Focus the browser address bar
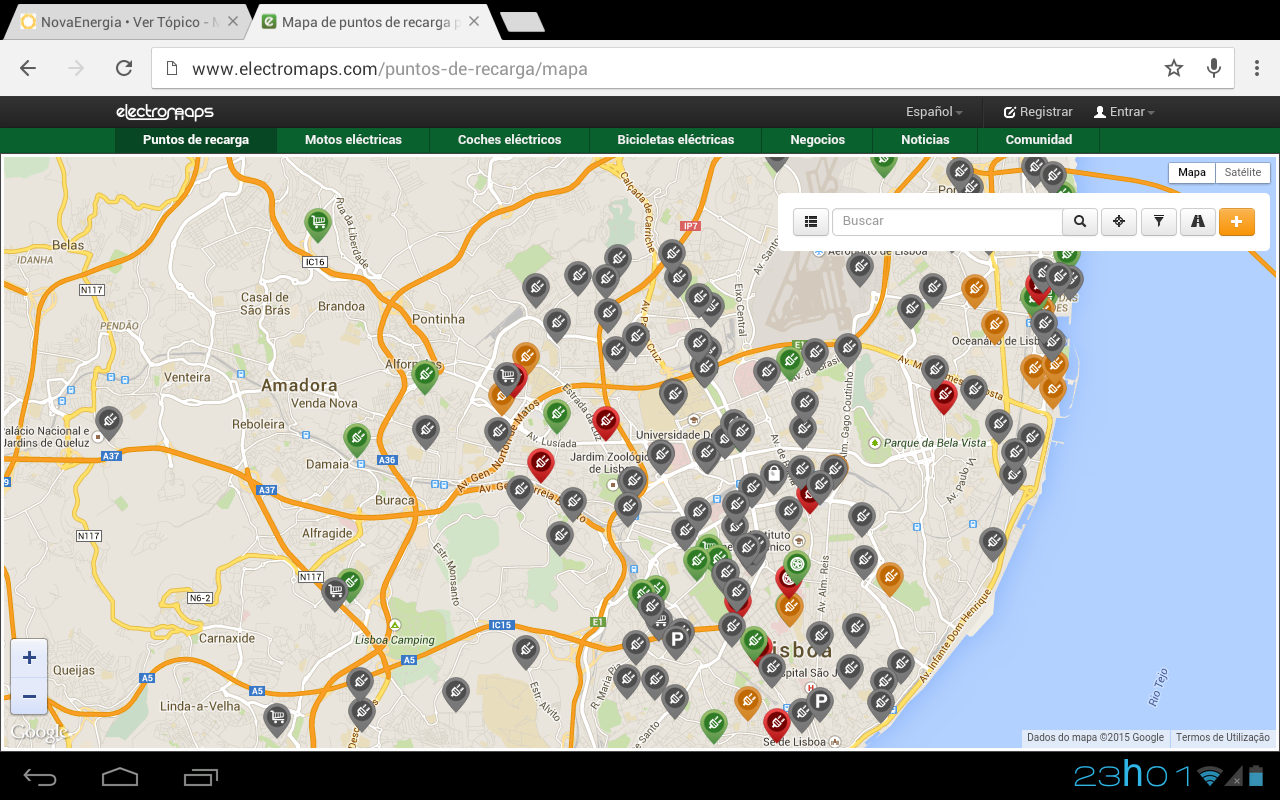Viewport: 1280px width, 800px height. [660, 69]
